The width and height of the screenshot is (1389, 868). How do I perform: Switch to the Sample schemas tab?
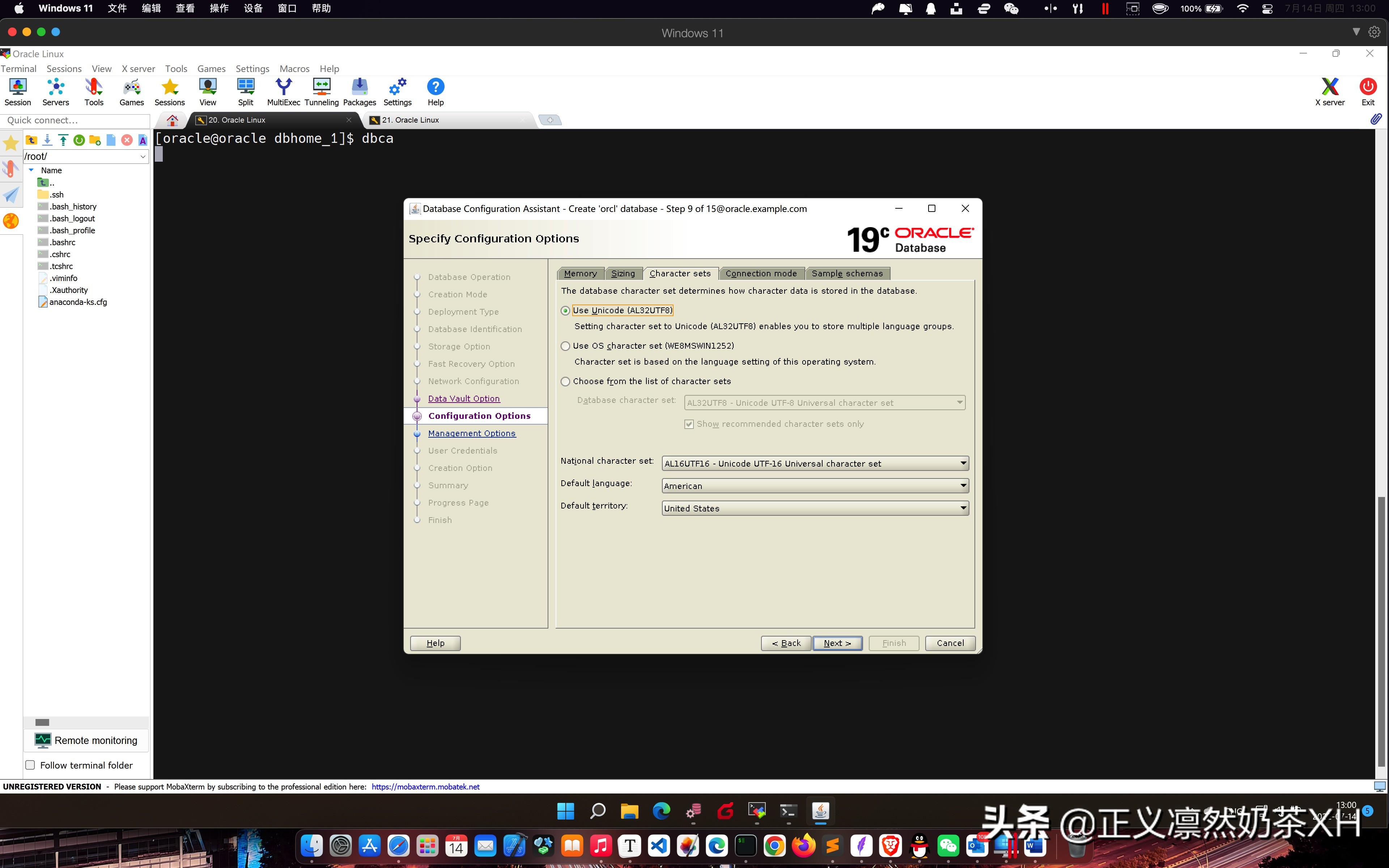tap(848, 273)
